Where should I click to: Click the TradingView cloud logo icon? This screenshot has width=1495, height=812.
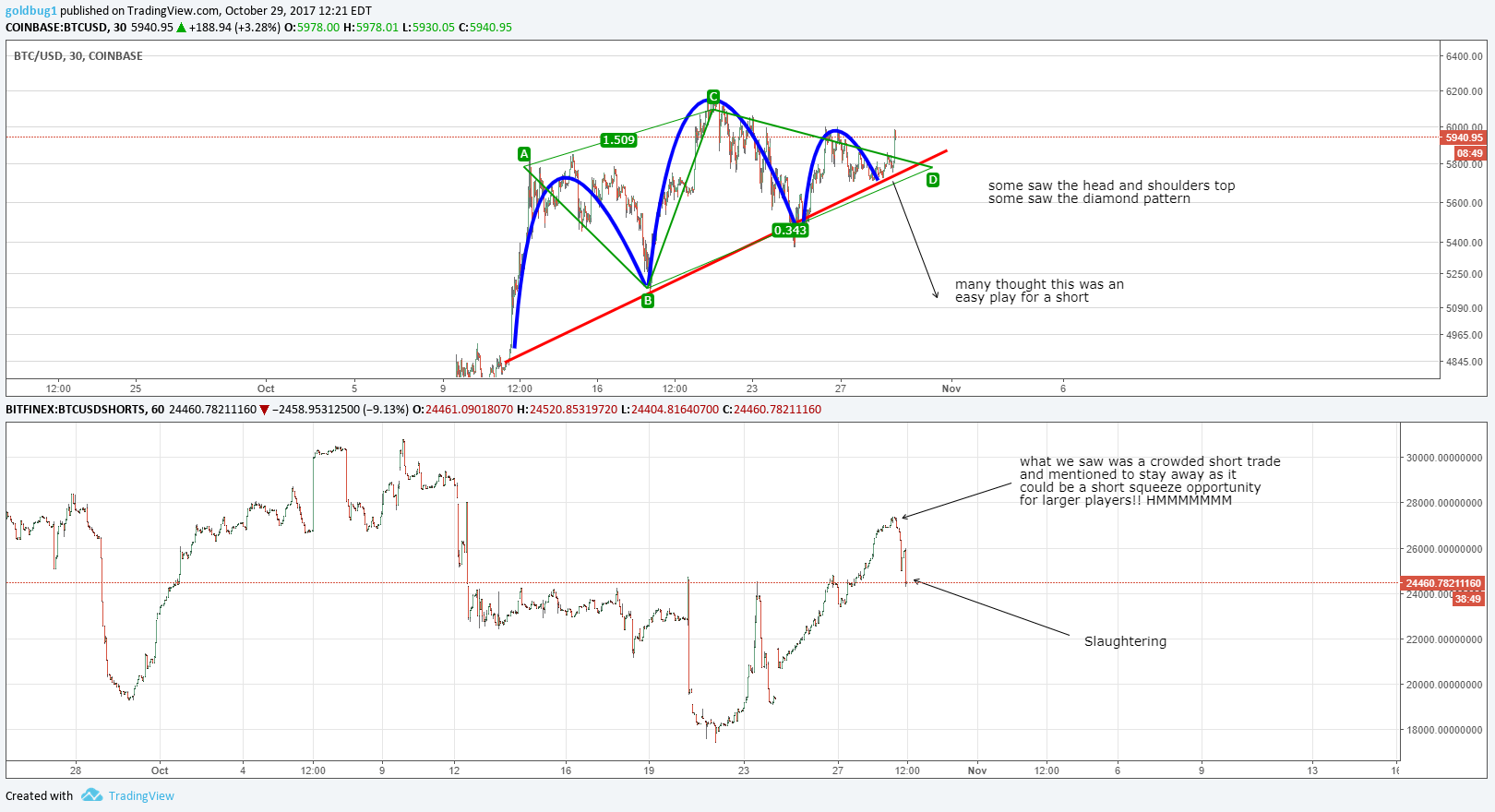91,795
